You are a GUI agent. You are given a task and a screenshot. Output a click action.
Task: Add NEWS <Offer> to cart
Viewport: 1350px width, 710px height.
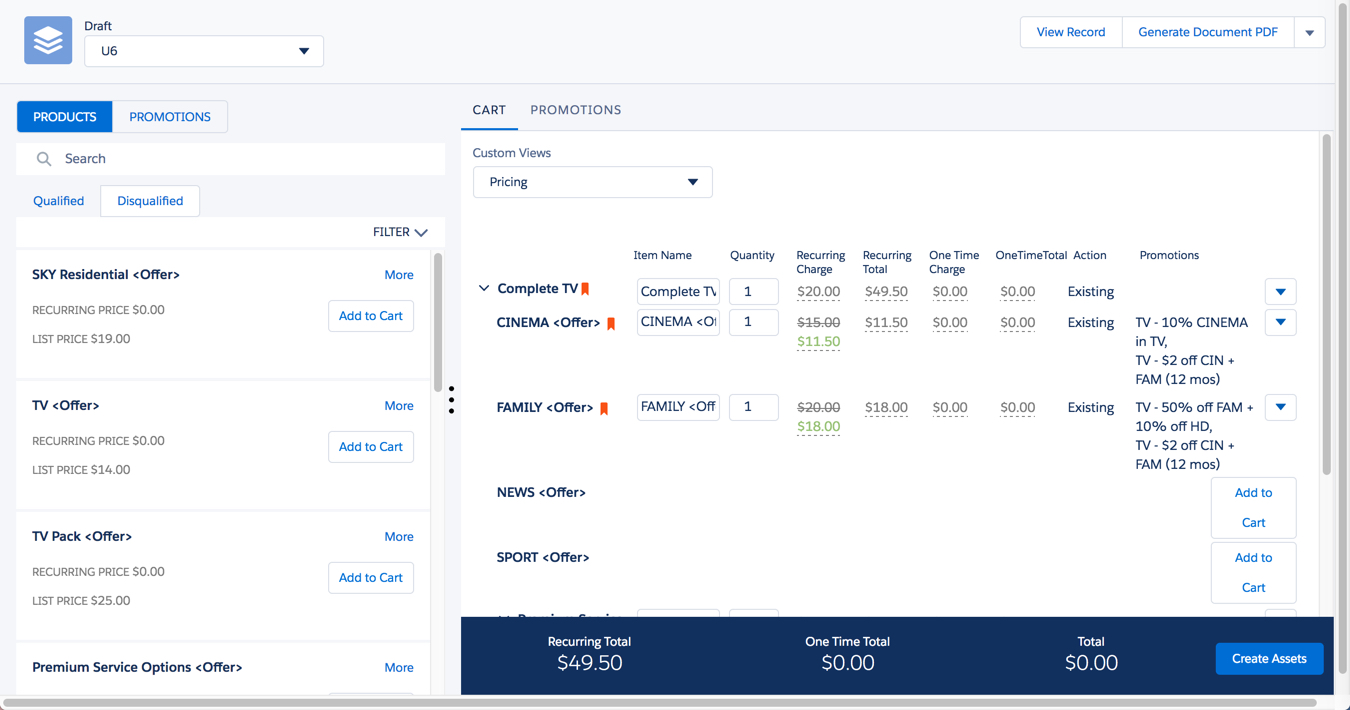[x=1253, y=508]
